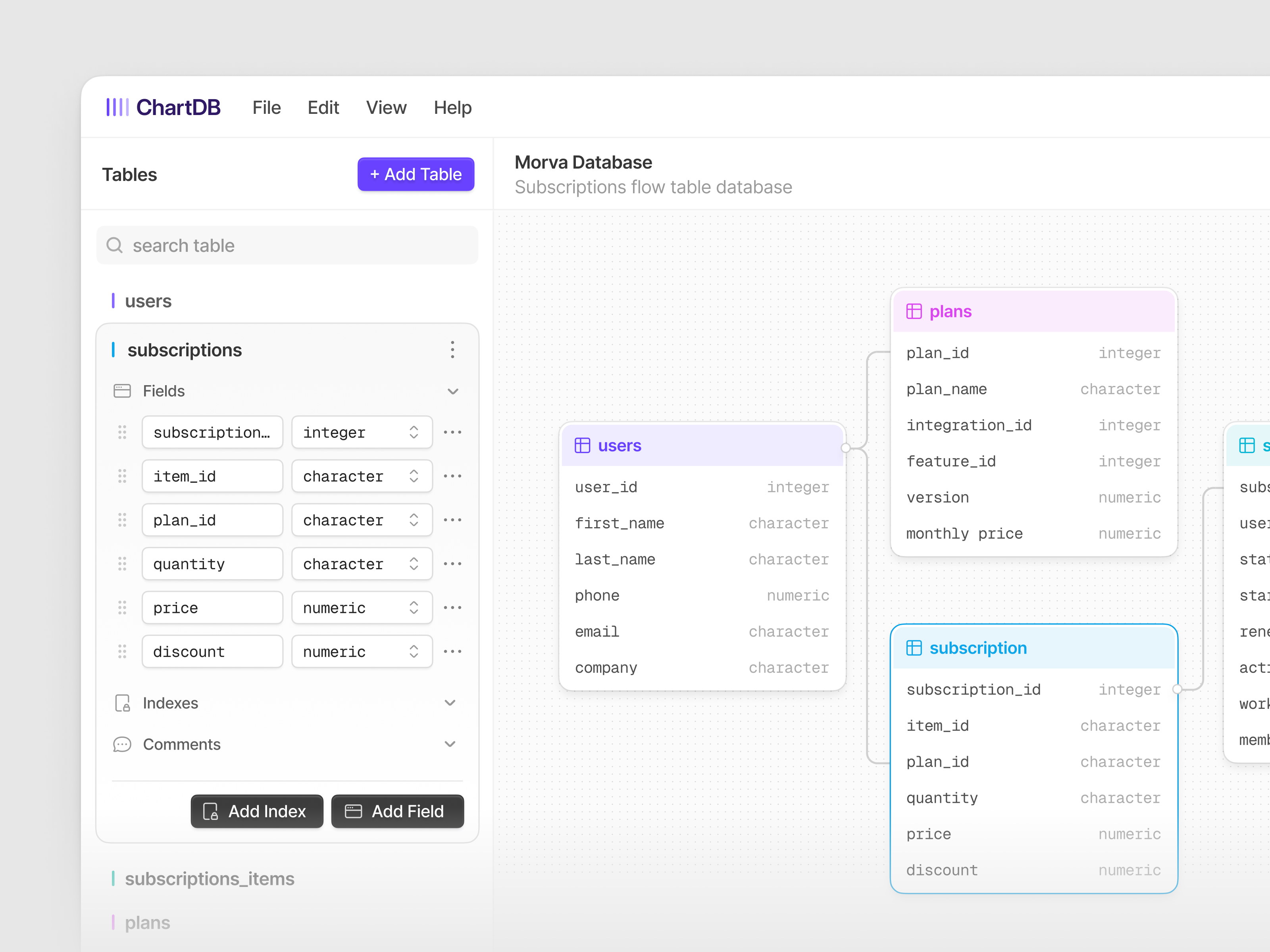This screenshot has width=1270, height=952.
Task: Click the Add Field button
Action: (397, 811)
